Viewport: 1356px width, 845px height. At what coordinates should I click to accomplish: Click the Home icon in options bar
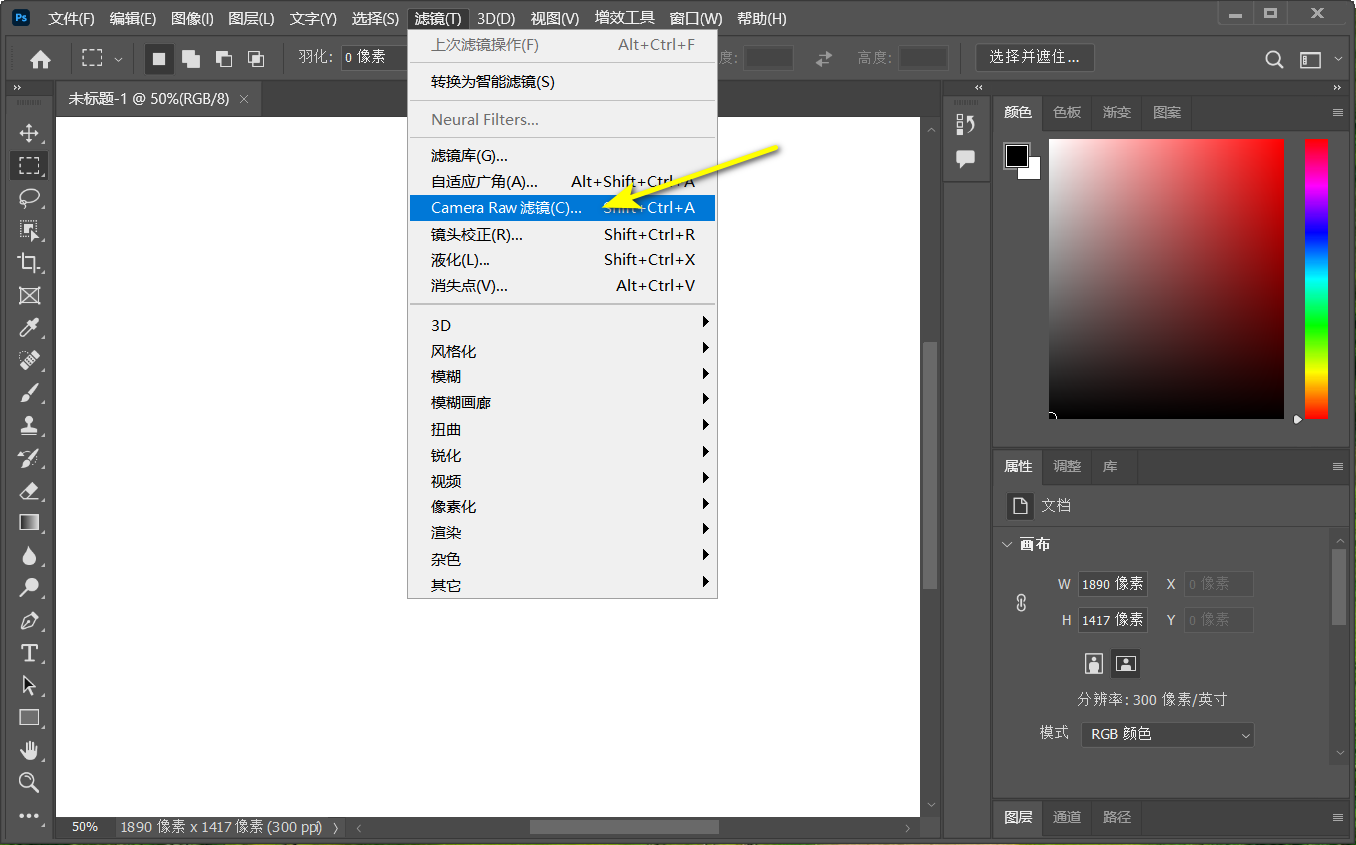tap(40, 59)
